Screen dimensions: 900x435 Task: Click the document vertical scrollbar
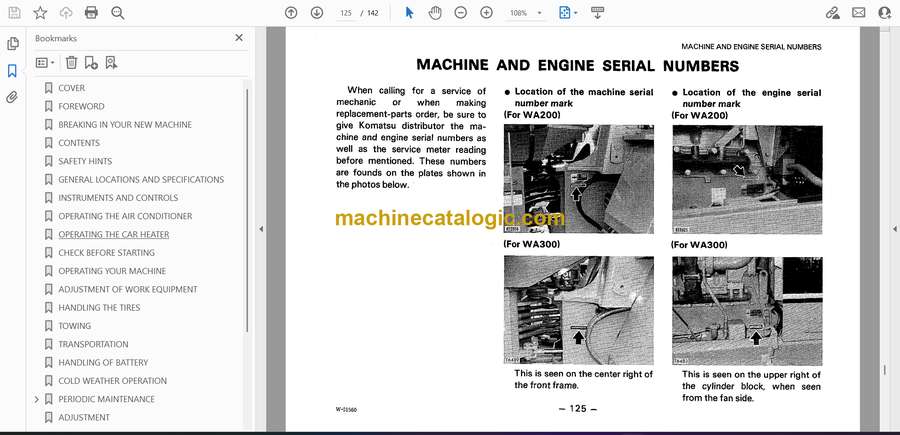tap(885, 370)
